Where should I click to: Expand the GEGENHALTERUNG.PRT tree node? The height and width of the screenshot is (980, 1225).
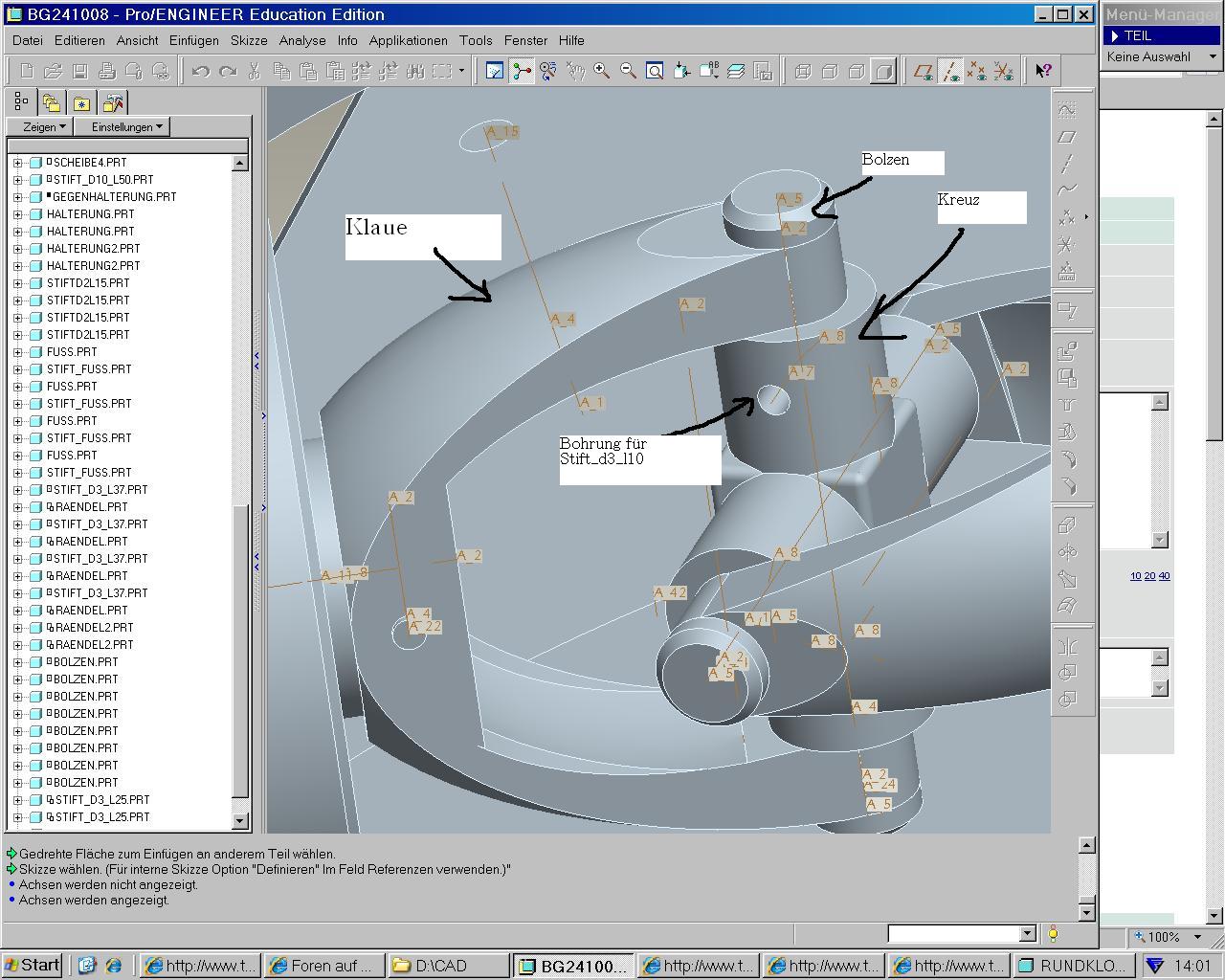[x=17, y=197]
